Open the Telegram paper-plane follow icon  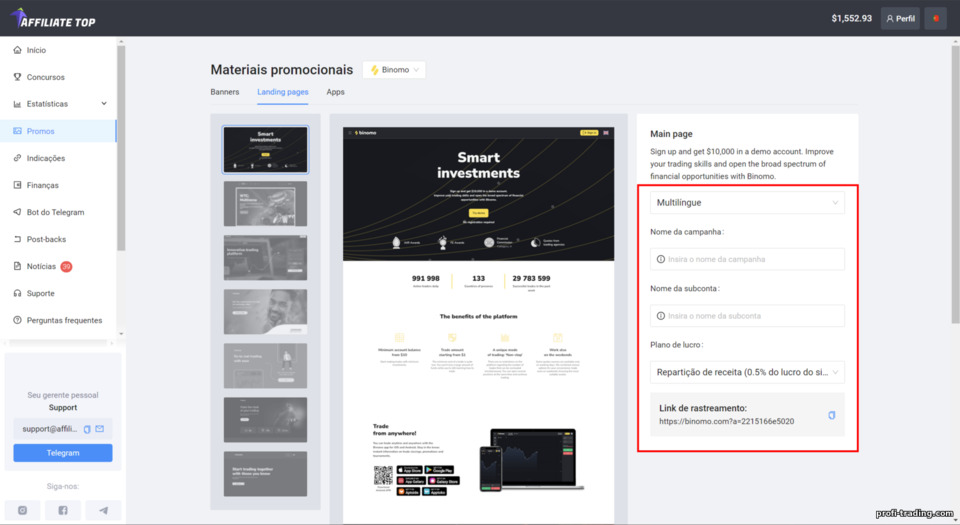103,510
